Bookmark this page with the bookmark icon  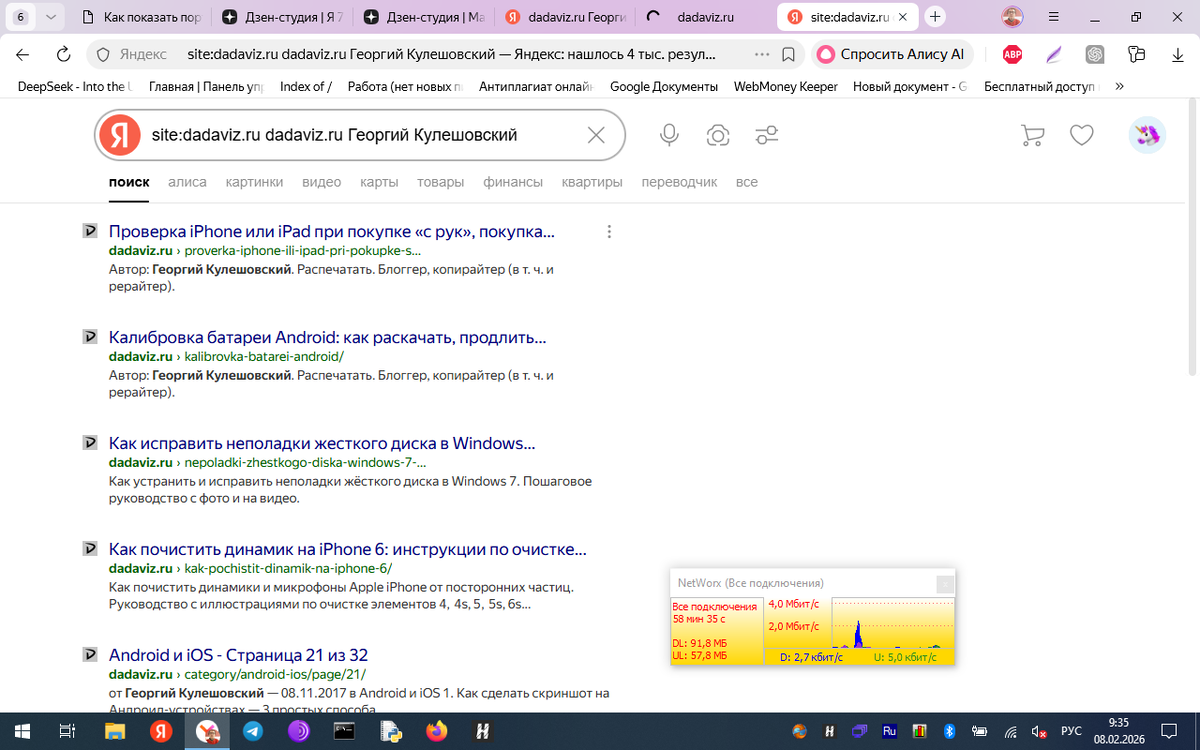pos(789,54)
